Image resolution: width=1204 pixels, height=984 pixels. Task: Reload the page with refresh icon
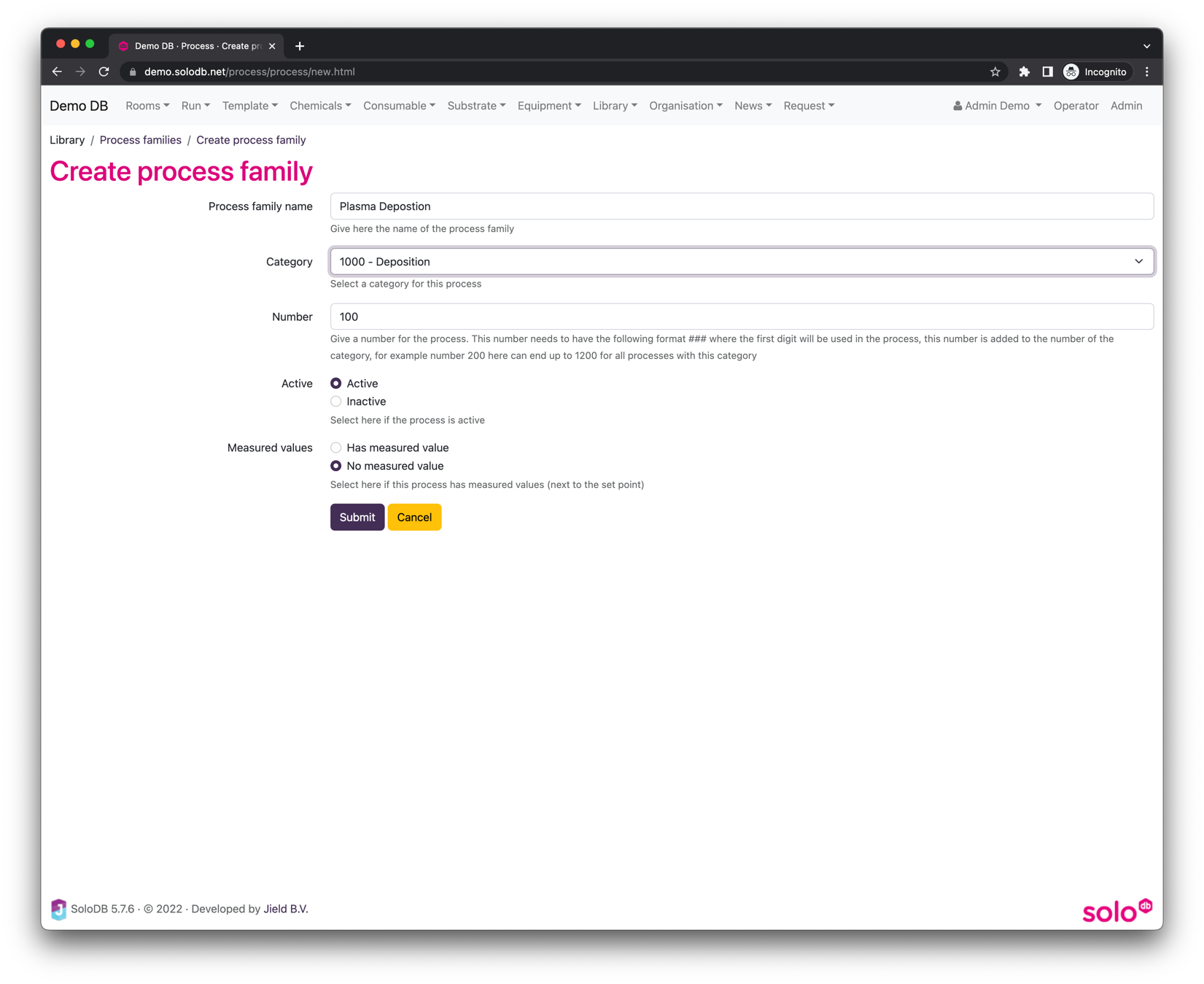pyautogui.click(x=104, y=71)
